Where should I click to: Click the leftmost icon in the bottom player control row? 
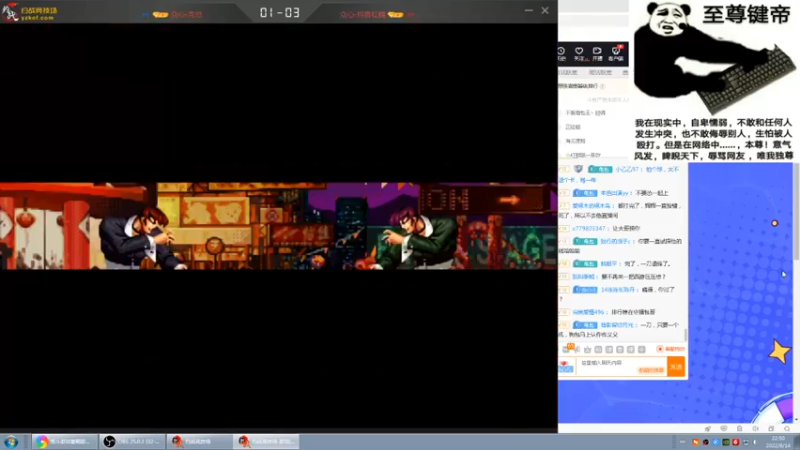(708, 429)
